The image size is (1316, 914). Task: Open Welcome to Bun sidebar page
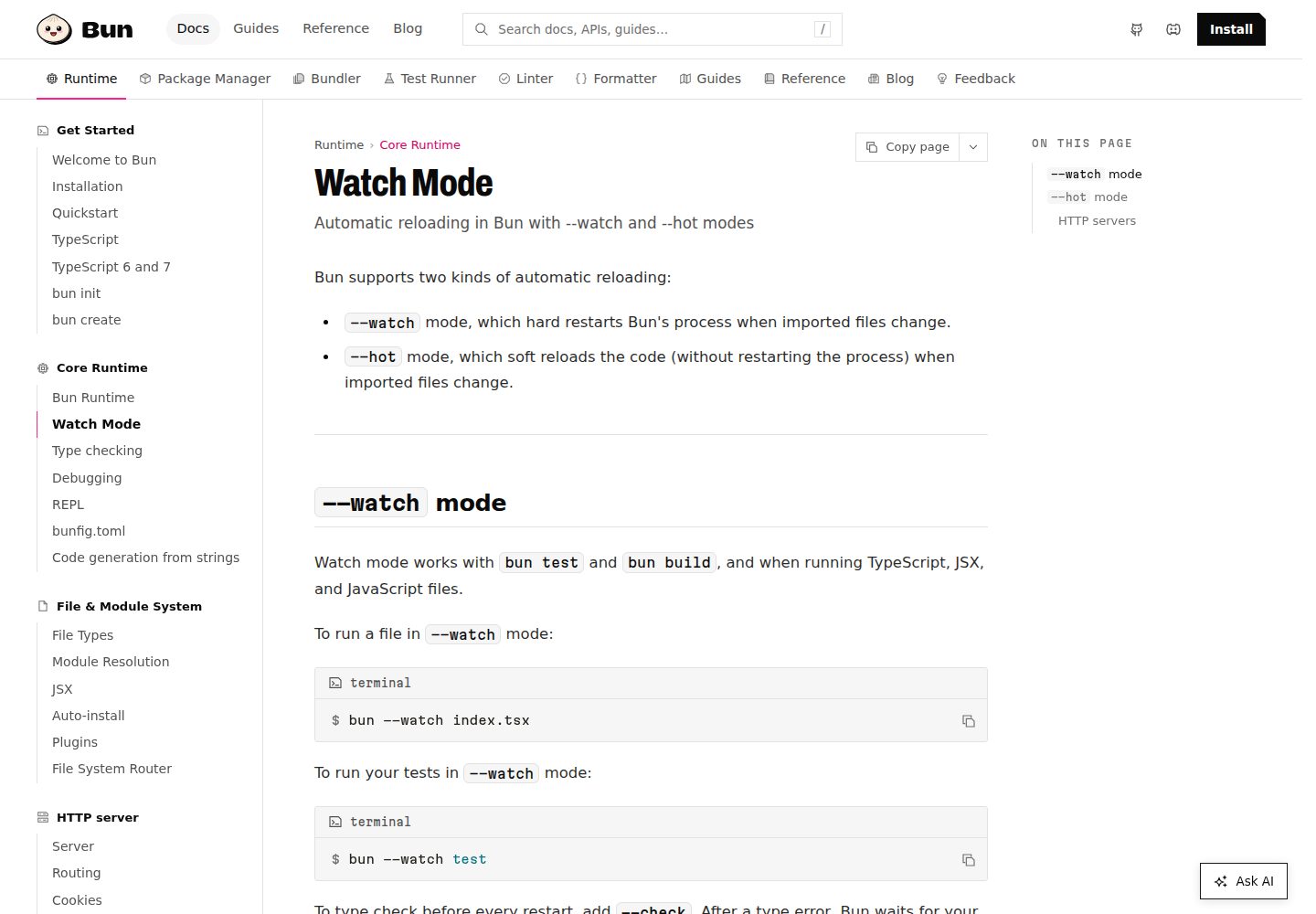[x=104, y=160]
